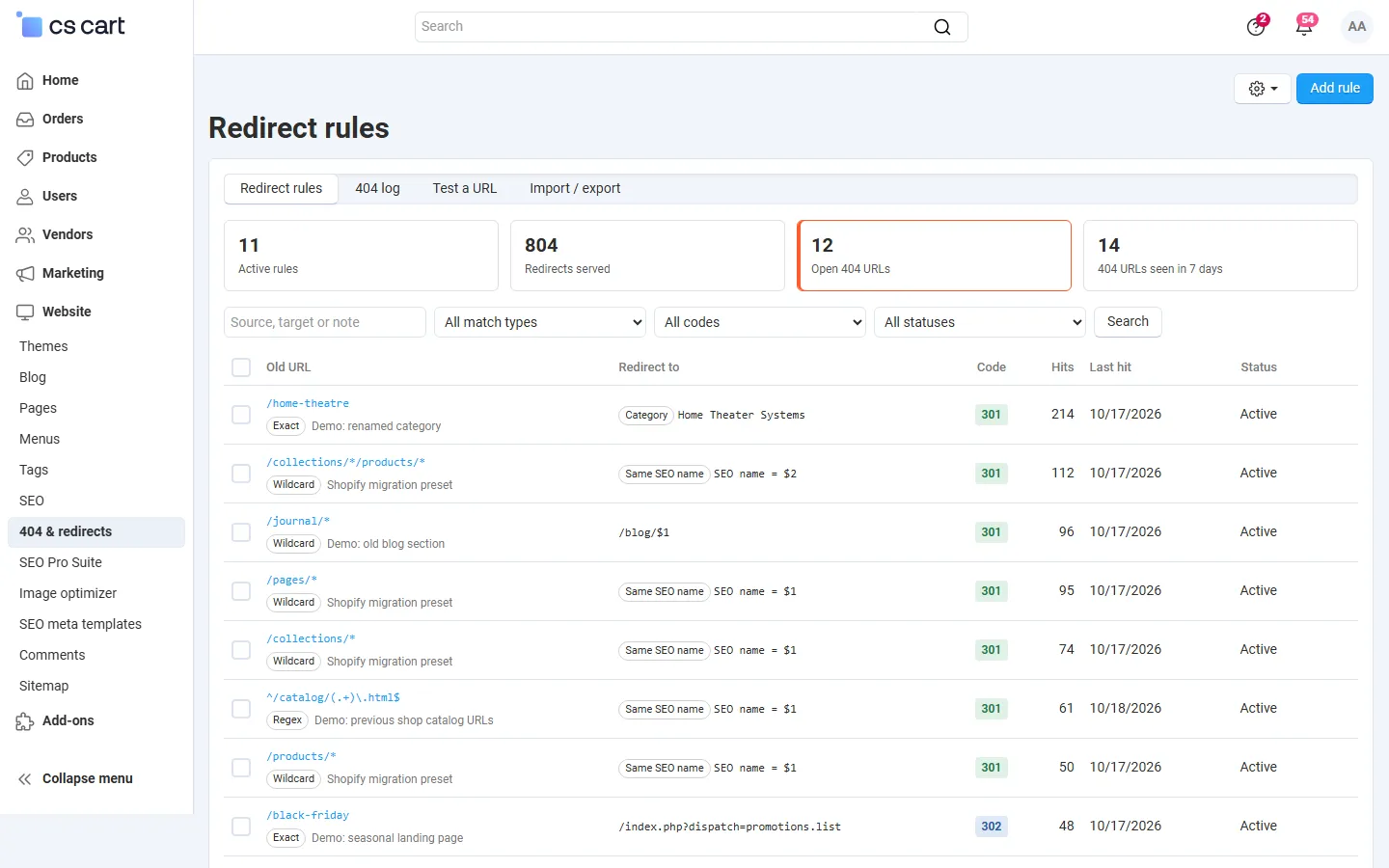Viewport: 1389px width, 868px height.
Task: Open the gear settings dropdown
Action: click(1263, 89)
